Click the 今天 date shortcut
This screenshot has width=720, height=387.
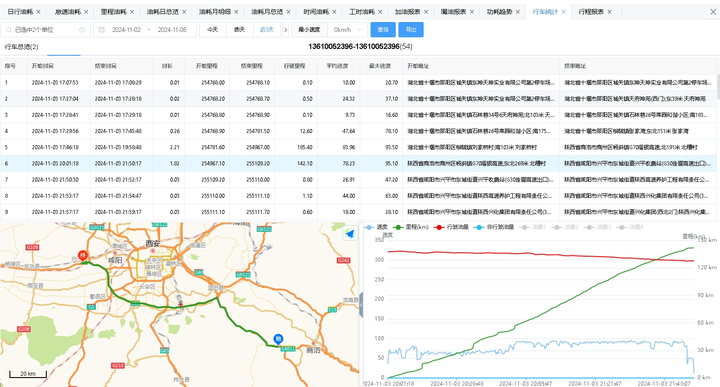tap(213, 30)
